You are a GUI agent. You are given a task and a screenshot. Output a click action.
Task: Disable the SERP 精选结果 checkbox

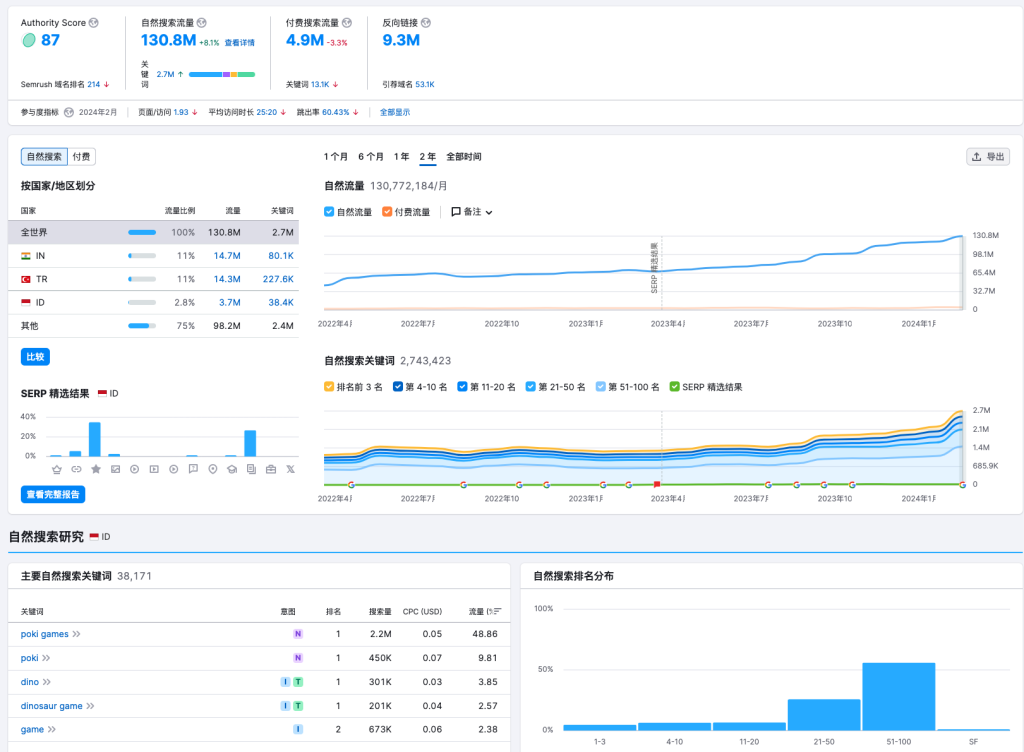[x=675, y=386]
